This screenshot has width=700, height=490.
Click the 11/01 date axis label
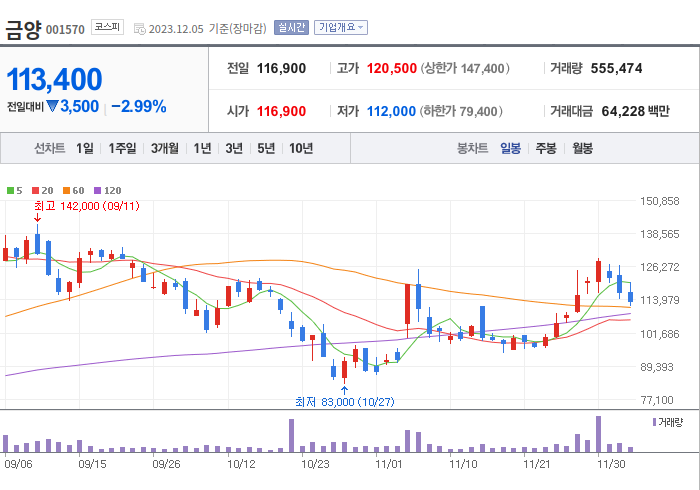pos(389,464)
